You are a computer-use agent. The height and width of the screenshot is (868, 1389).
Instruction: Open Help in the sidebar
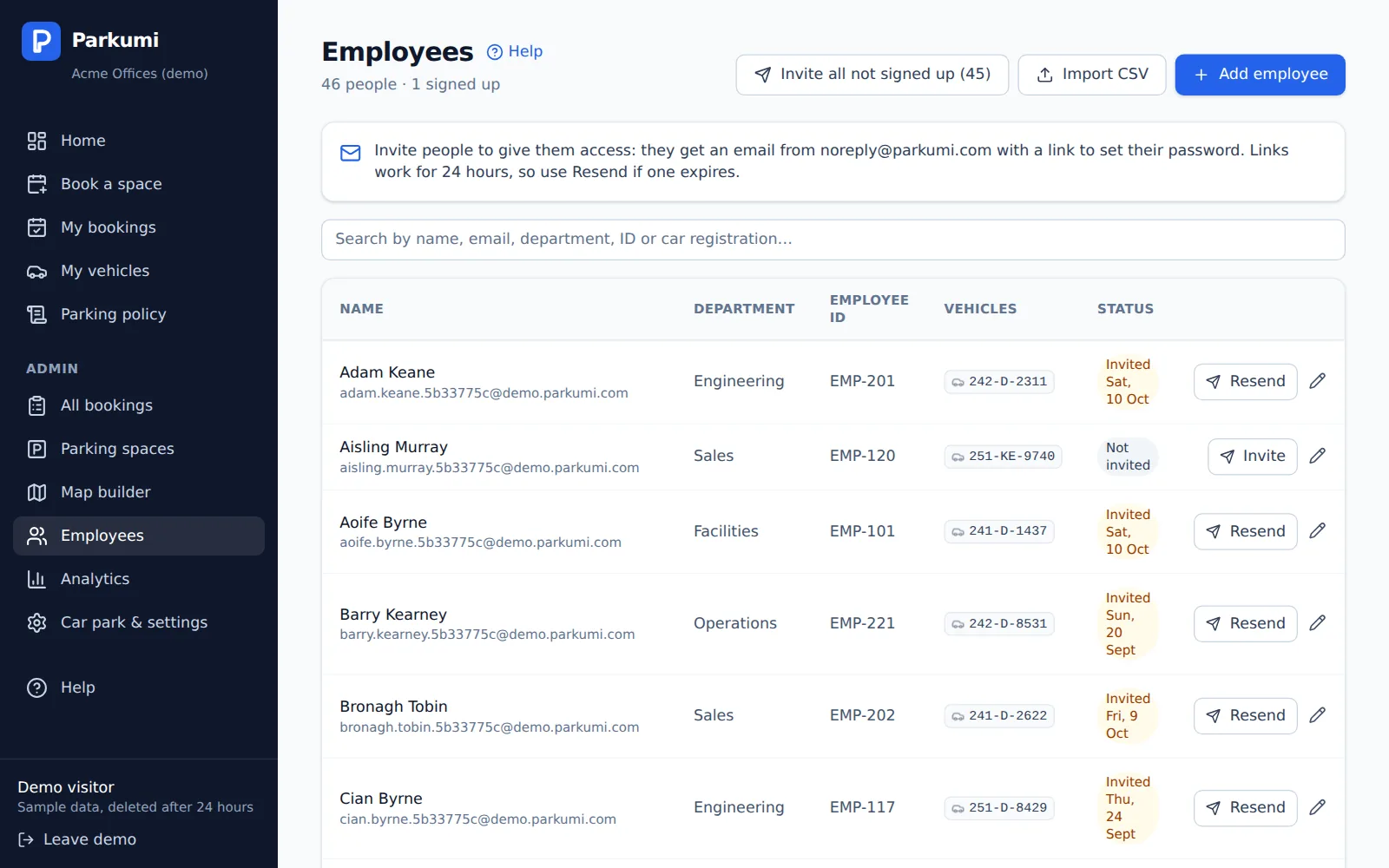pyautogui.click(x=139, y=687)
